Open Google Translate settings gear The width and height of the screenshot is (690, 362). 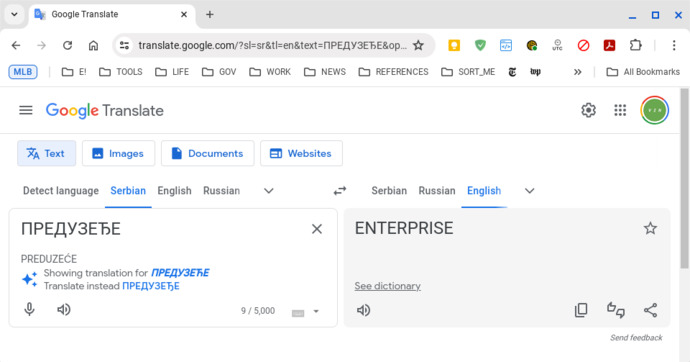588,110
